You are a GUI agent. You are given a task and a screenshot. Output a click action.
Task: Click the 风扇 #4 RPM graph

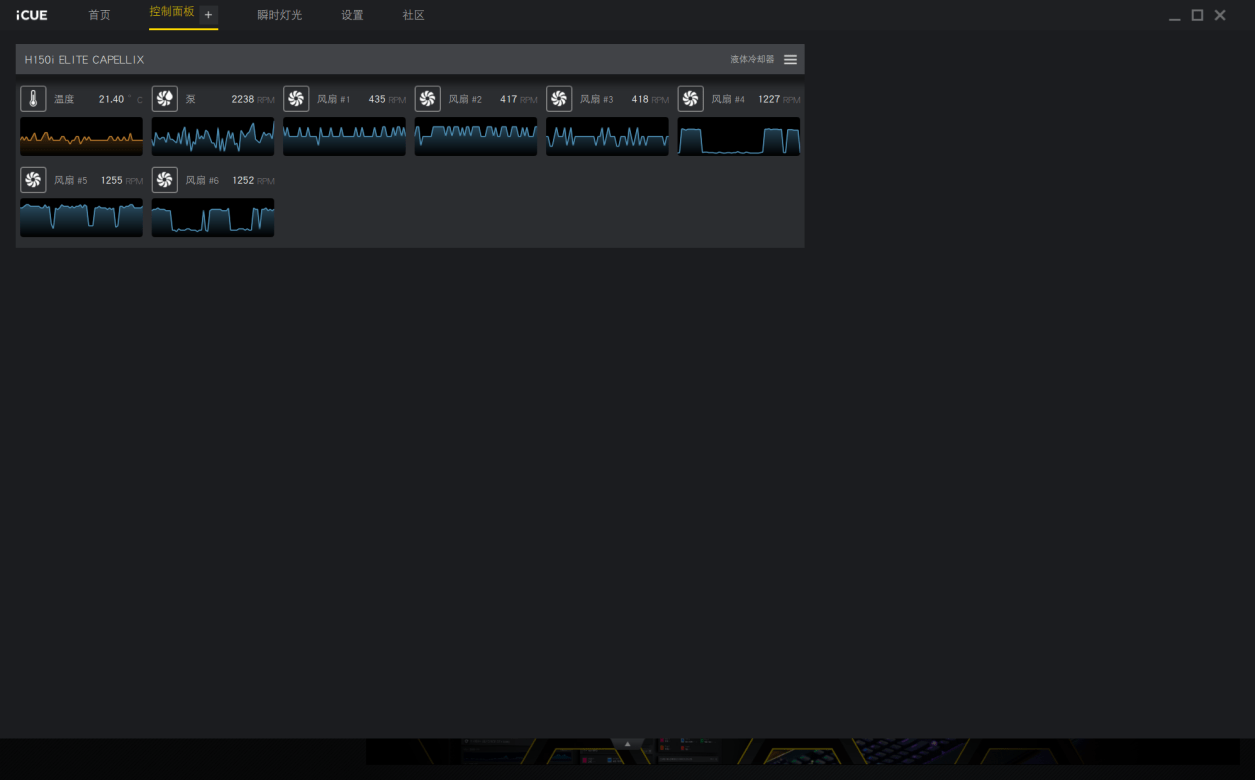[x=739, y=136]
